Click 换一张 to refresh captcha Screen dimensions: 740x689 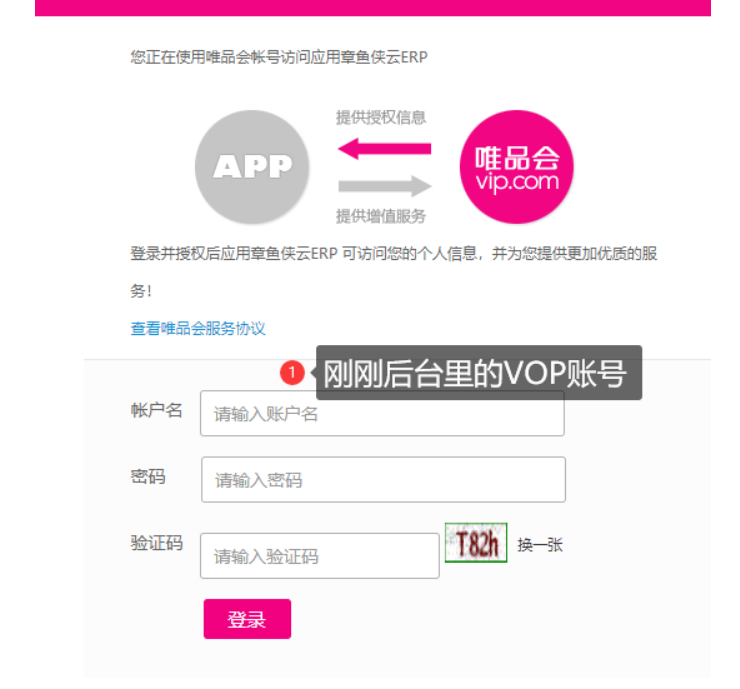[x=540, y=545]
